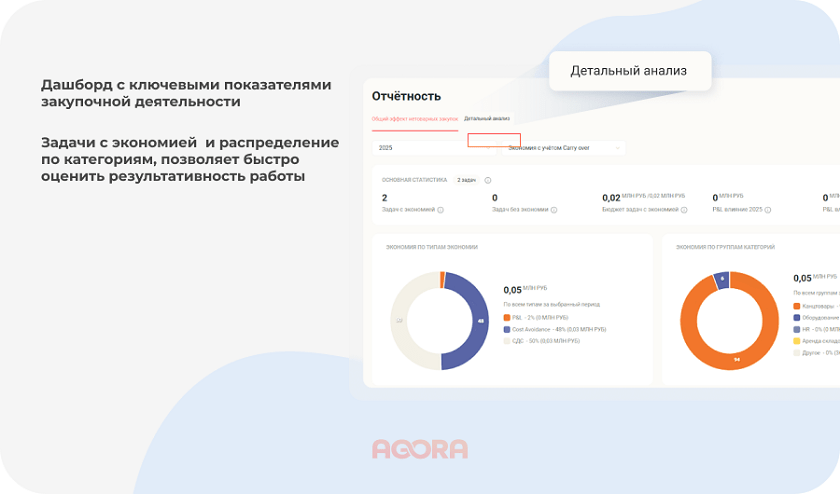The image size is (840, 494).
Task: Click yellow 'Аренда склада' legend swatch
Action: point(797,341)
